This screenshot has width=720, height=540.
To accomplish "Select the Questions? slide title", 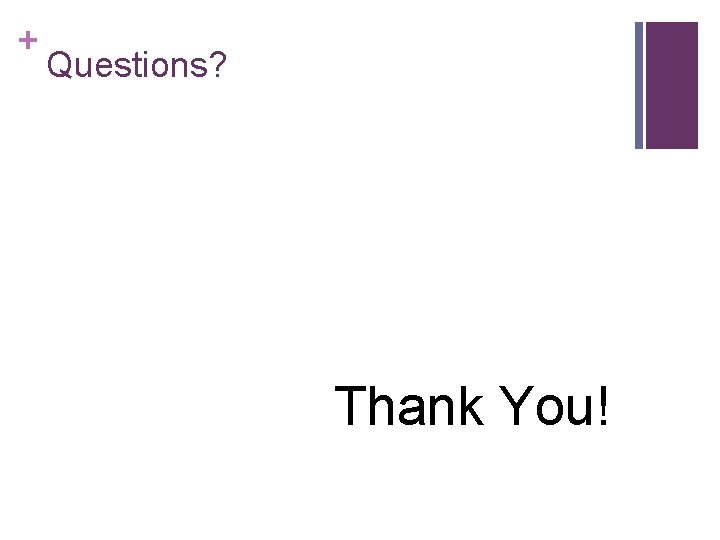I will (x=137, y=65).
